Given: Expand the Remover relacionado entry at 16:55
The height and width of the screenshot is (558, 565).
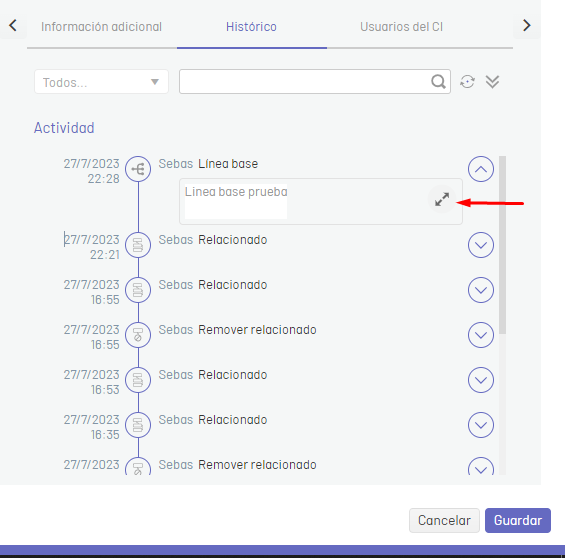Looking at the screenshot, I should click(481, 335).
